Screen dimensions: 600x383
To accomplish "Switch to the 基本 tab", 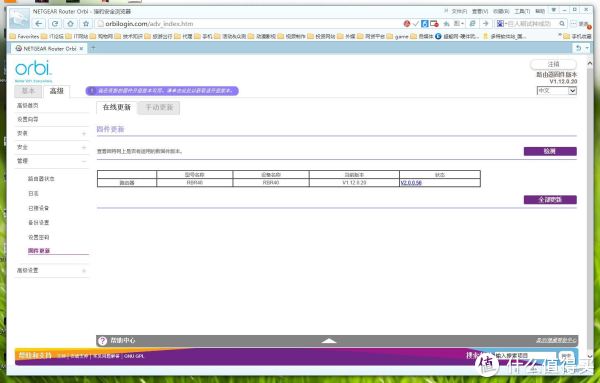I will click(28, 91).
